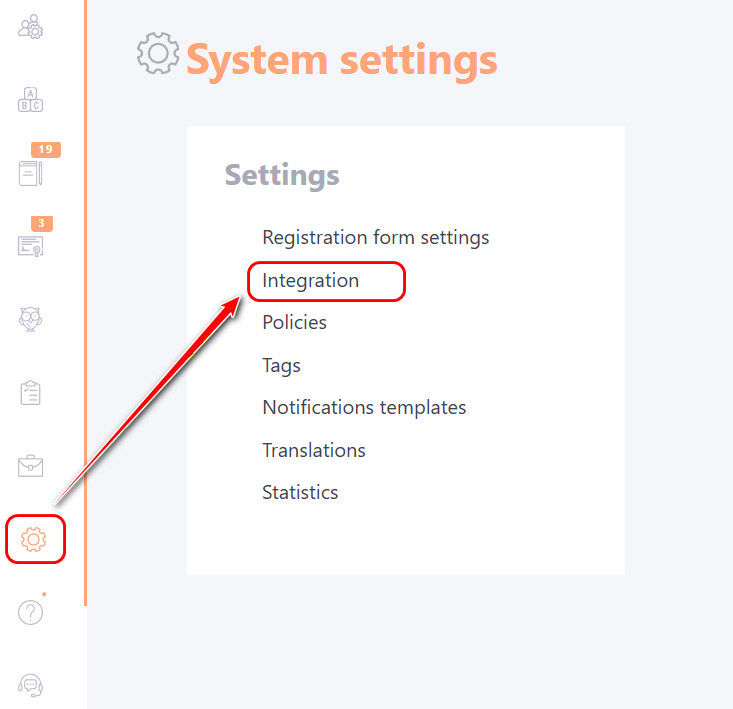Open Translations settings
The height and width of the screenshot is (709, 733).
click(x=314, y=450)
